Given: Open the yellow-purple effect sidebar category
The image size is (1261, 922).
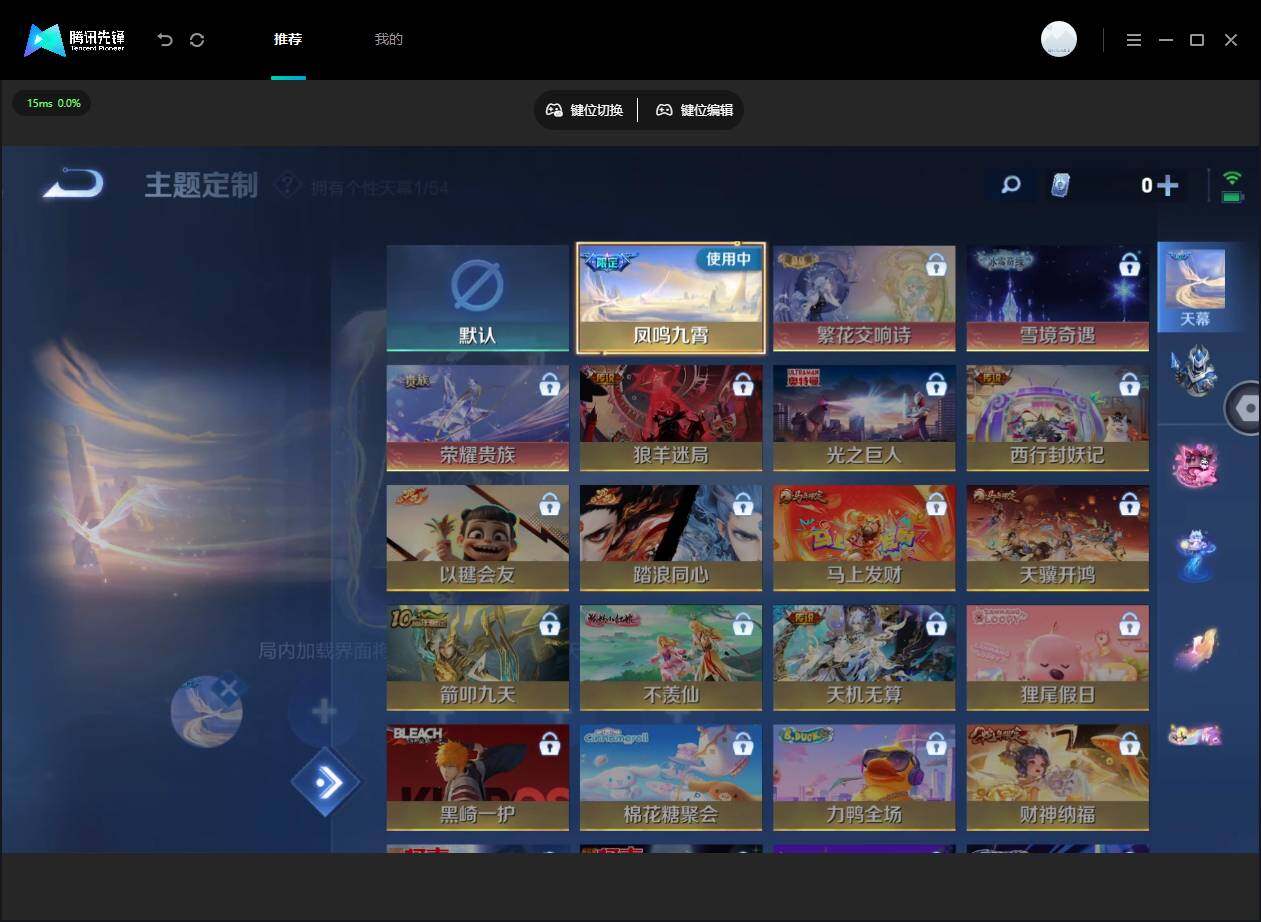Looking at the screenshot, I should tap(1195, 735).
